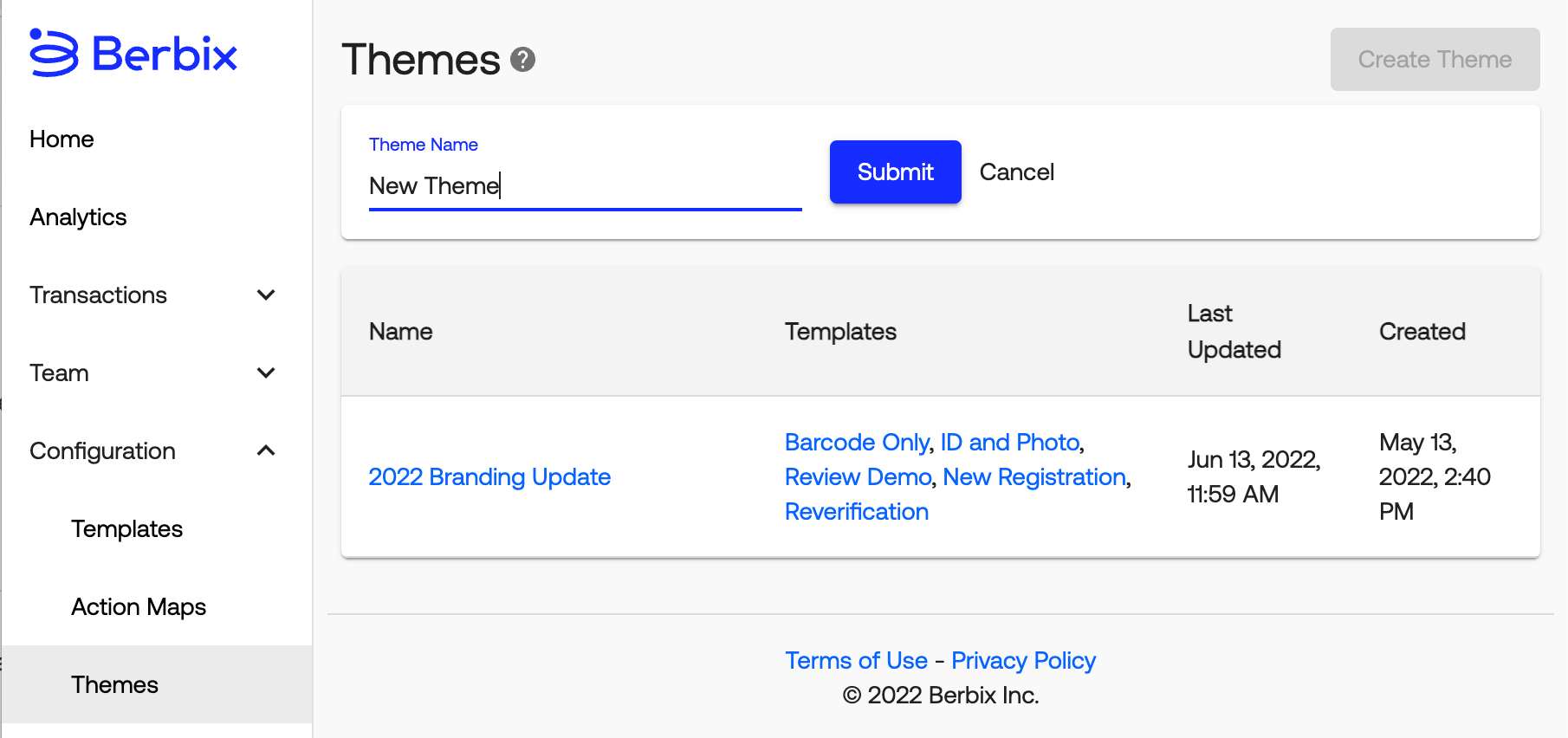
Task: Expand the Transactions menu chevron
Action: (266, 295)
